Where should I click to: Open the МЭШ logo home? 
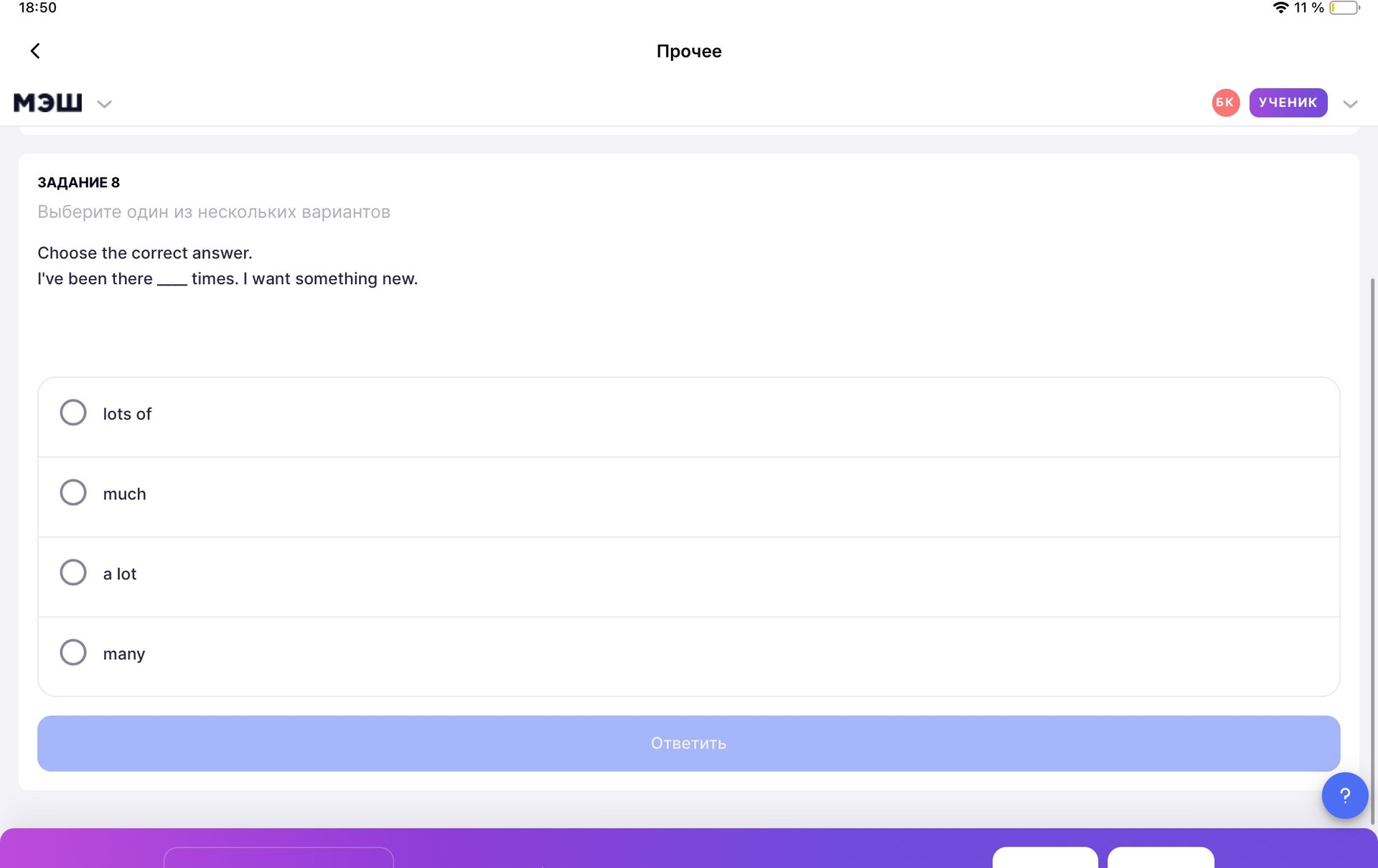point(48,103)
